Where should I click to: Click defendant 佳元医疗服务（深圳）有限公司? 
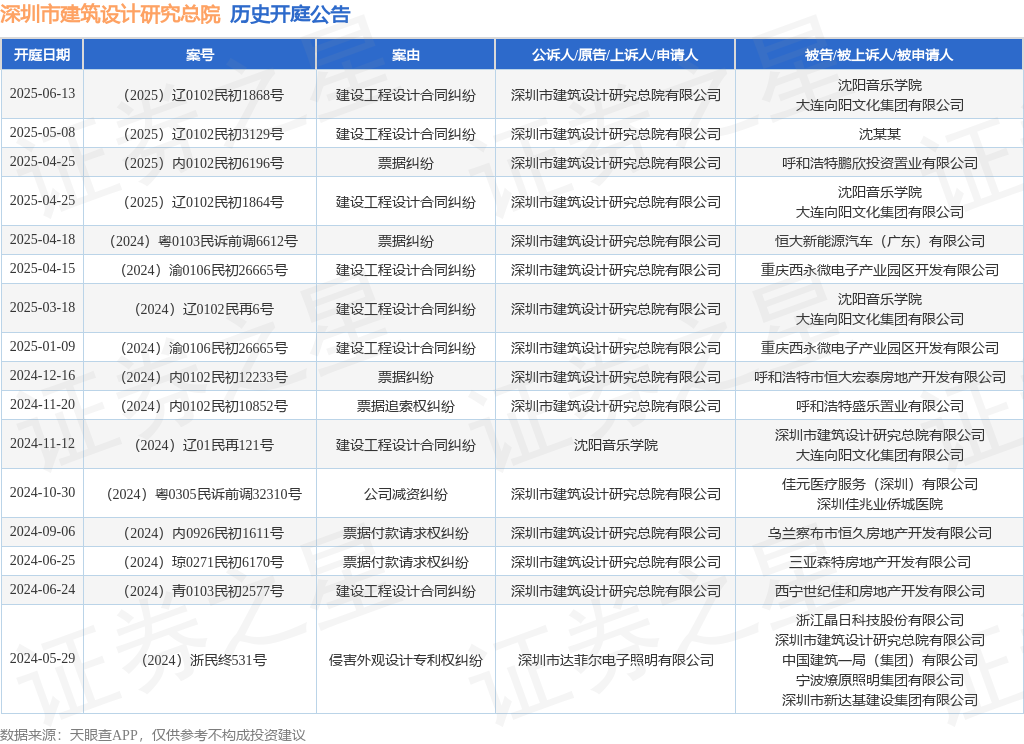tap(879, 484)
